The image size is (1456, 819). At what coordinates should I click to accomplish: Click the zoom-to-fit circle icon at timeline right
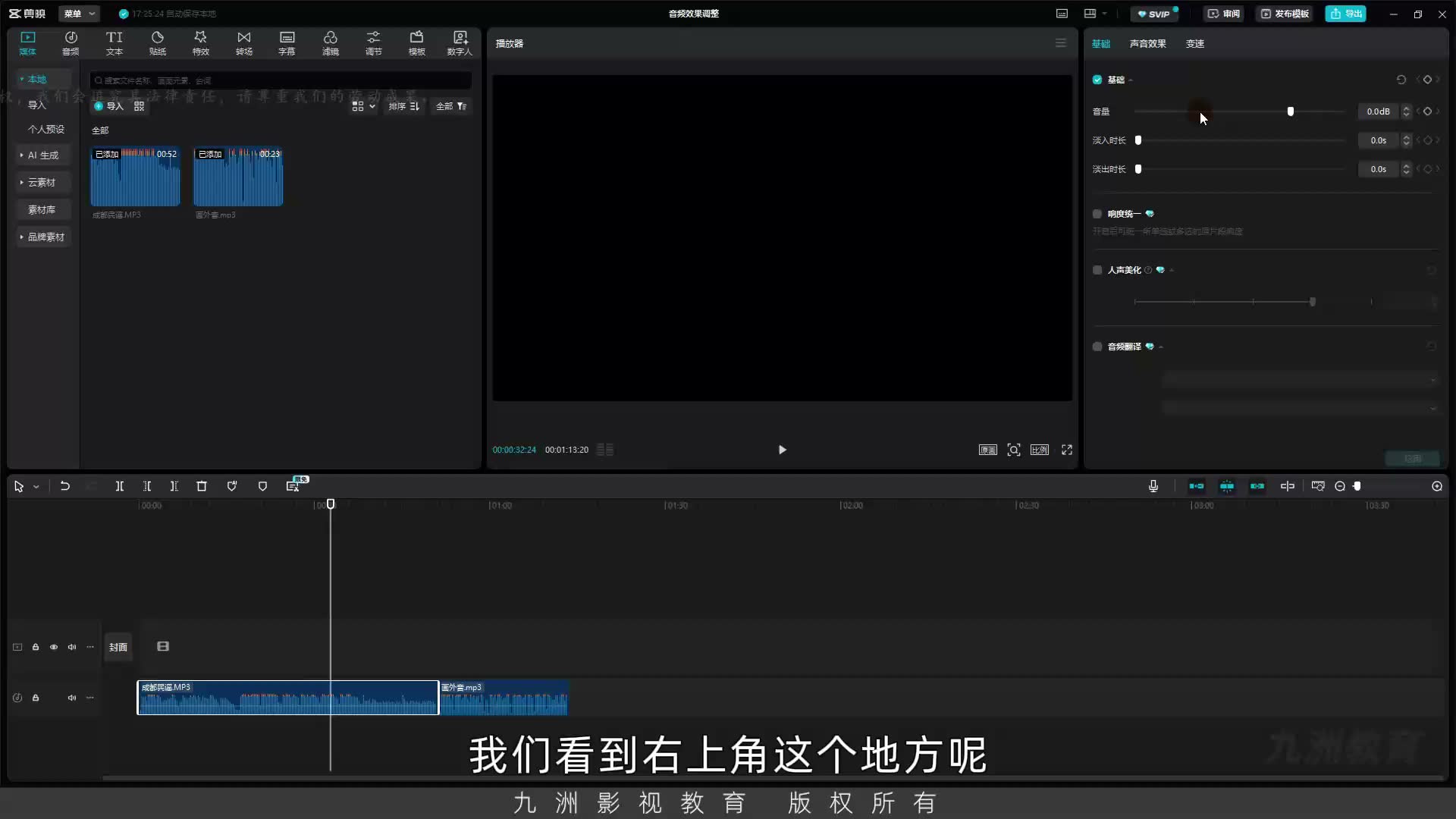coord(1437,486)
